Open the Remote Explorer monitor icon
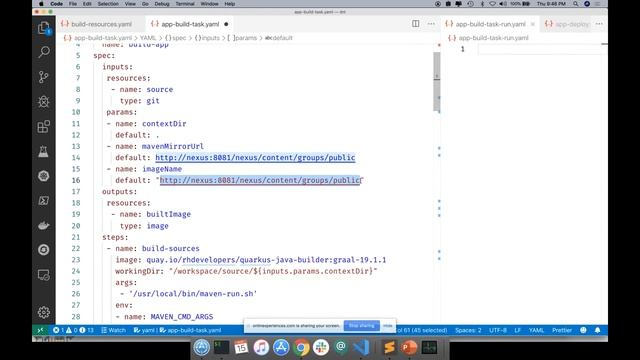Screen dimensions: 640x360 coord(44,275)
